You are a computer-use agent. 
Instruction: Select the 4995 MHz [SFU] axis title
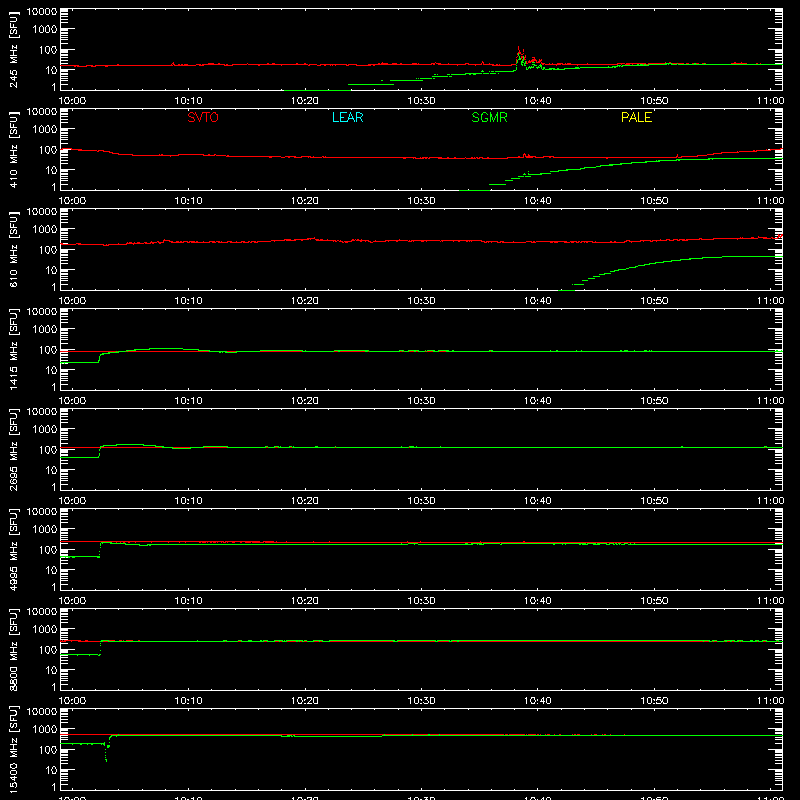click(13, 549)
